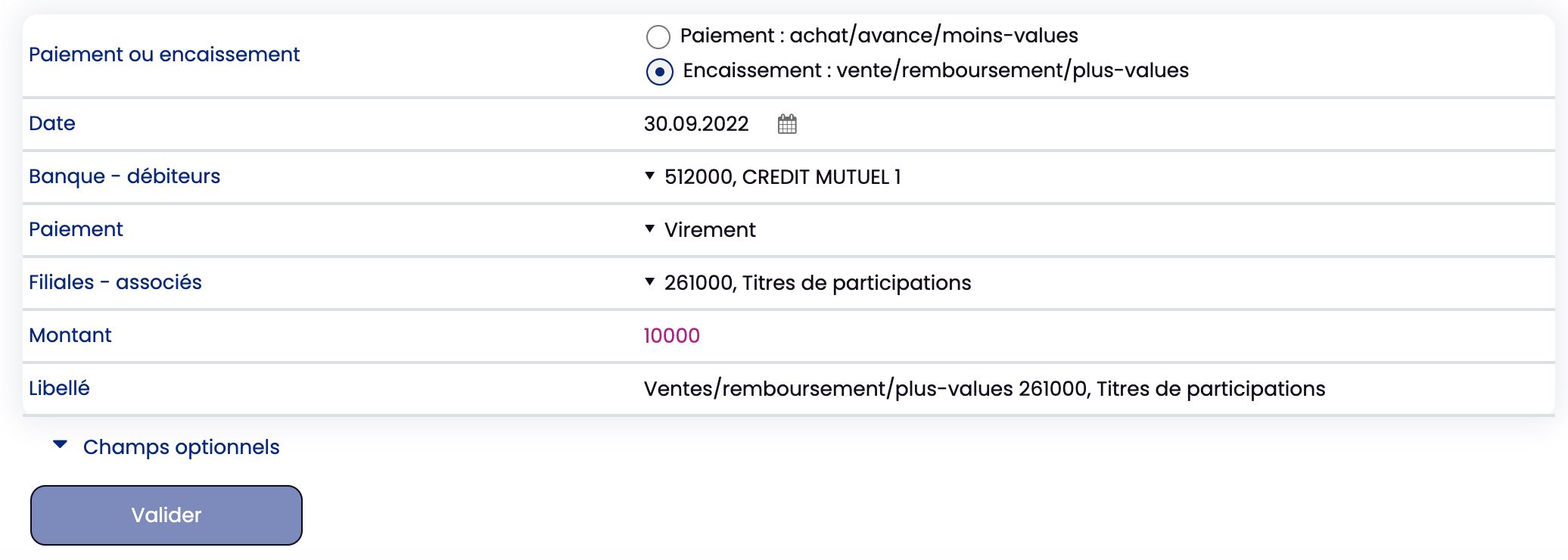
Task: Expand the Champs optionnels triangle
Action: (x=61, y=445)
